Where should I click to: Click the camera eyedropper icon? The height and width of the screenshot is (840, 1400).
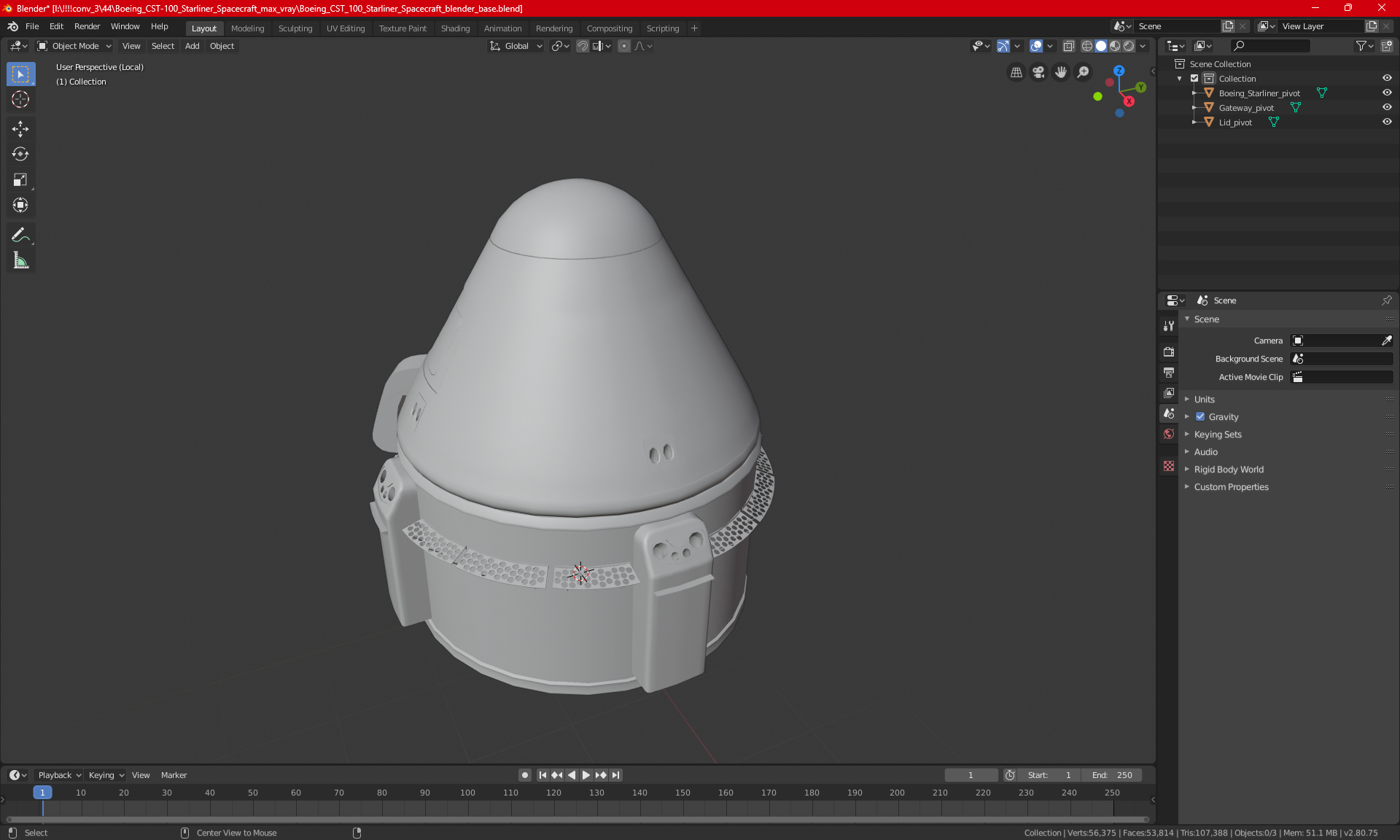pos(1386,341)
